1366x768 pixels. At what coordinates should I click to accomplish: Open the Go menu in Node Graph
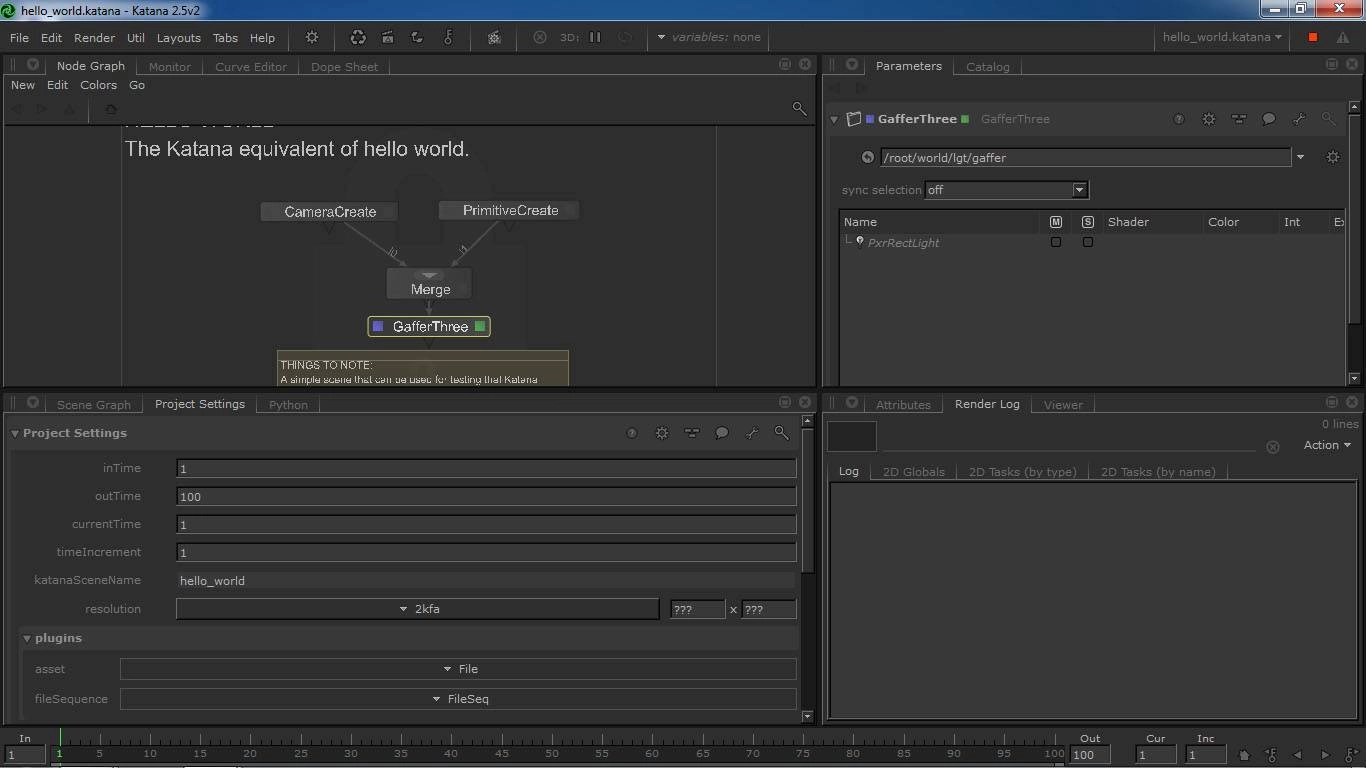coord(137,85)
